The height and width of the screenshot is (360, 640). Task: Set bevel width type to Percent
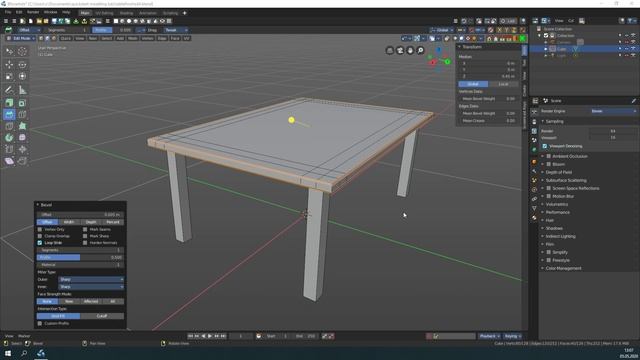click(x=113, y=222)
